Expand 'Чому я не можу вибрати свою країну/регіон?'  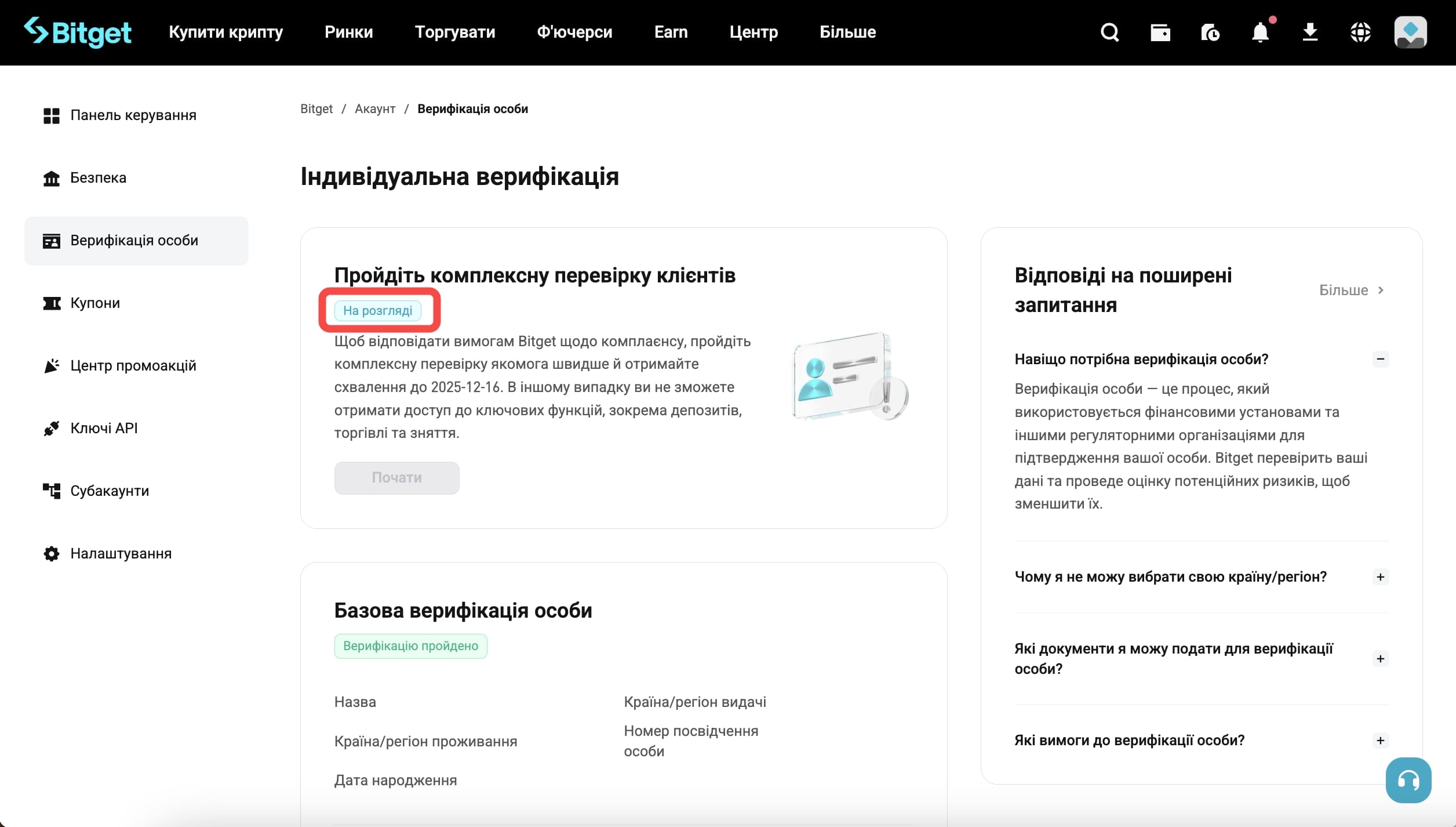point(1381,576)
